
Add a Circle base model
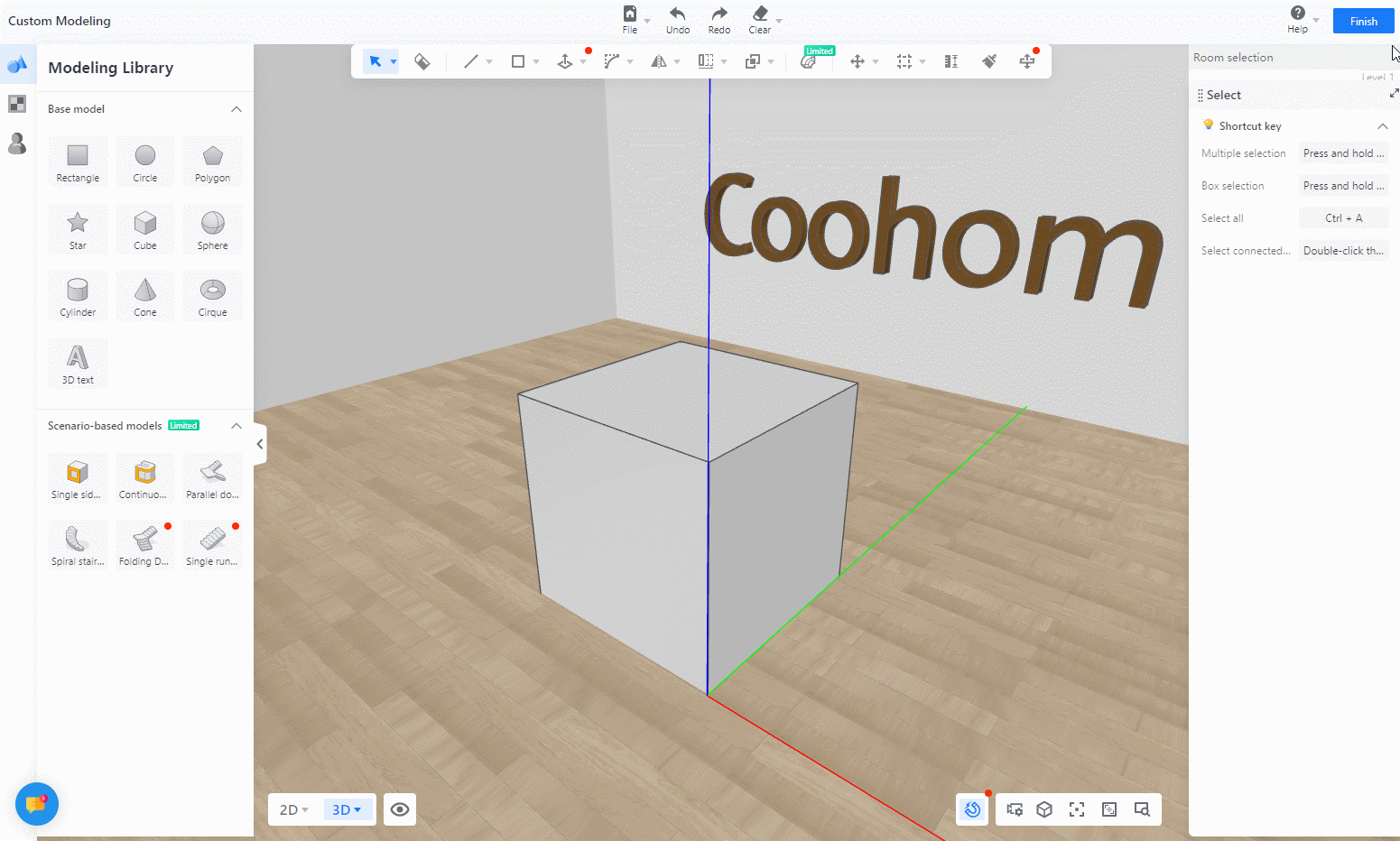point(145,162)
